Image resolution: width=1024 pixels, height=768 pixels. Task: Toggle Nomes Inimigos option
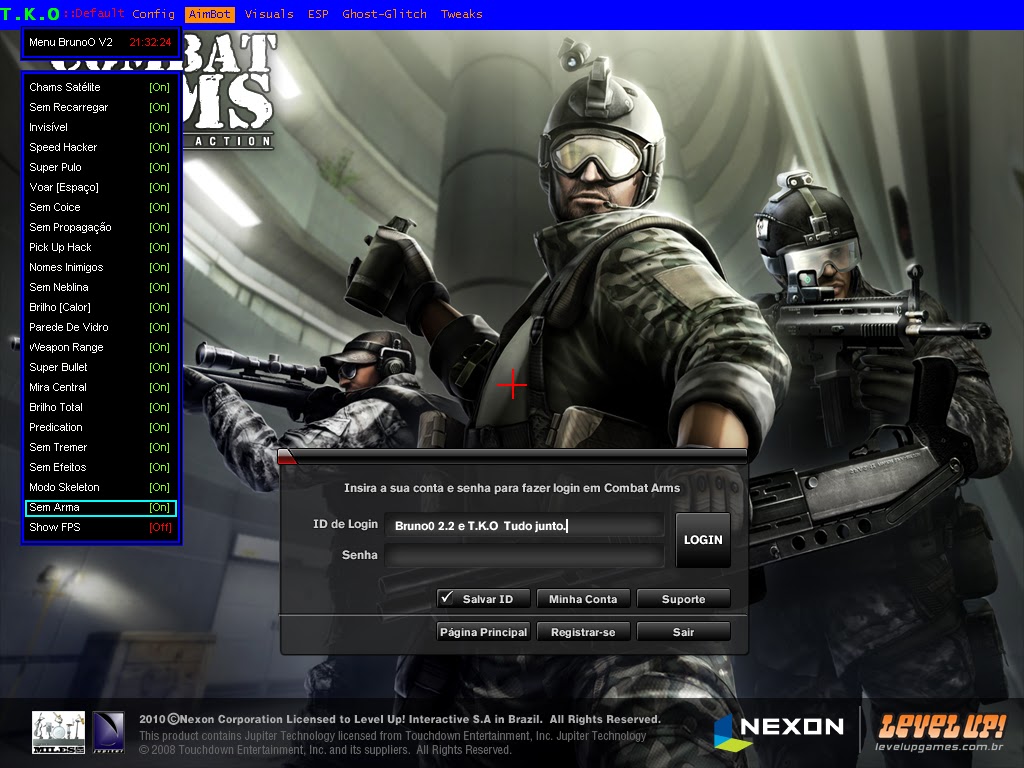100,267
